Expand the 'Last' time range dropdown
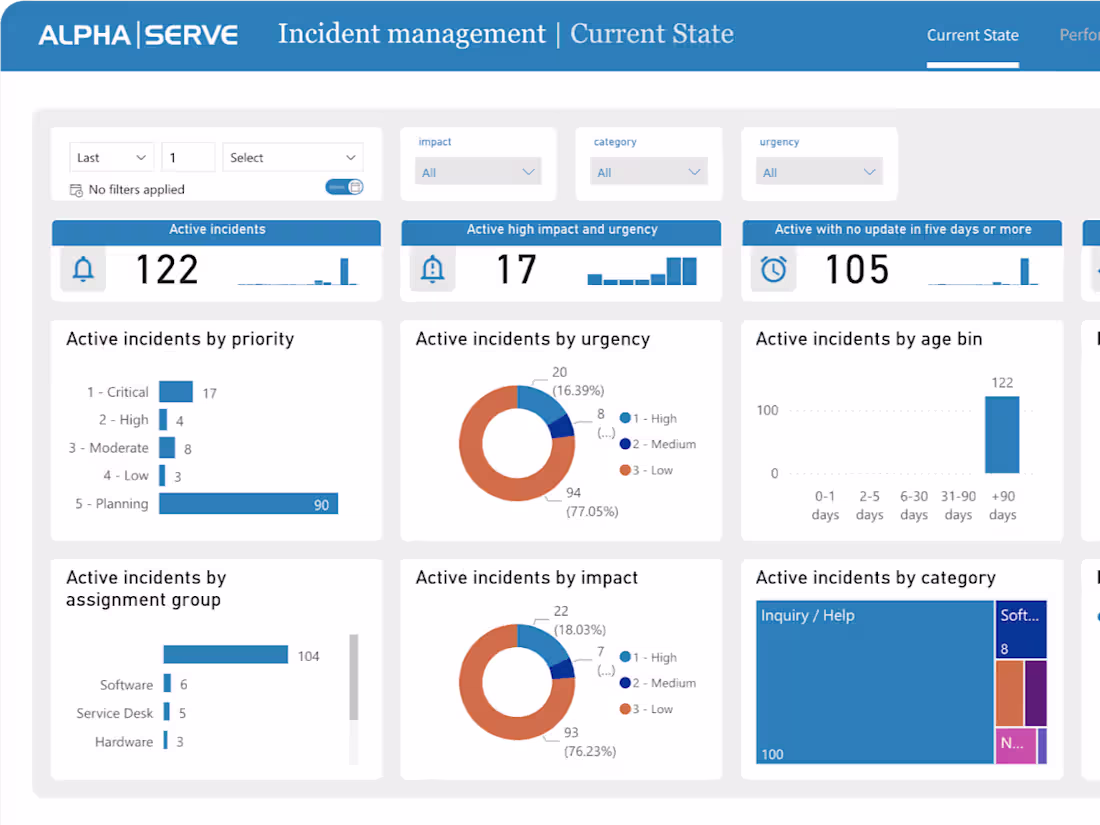 110,157
